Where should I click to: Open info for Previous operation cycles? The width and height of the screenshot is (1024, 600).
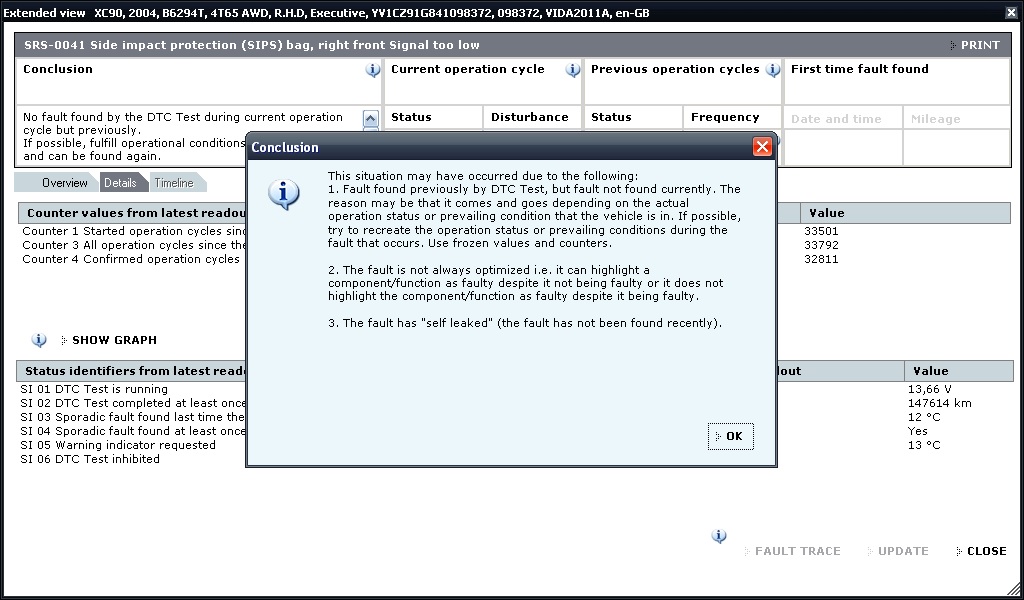772,70
